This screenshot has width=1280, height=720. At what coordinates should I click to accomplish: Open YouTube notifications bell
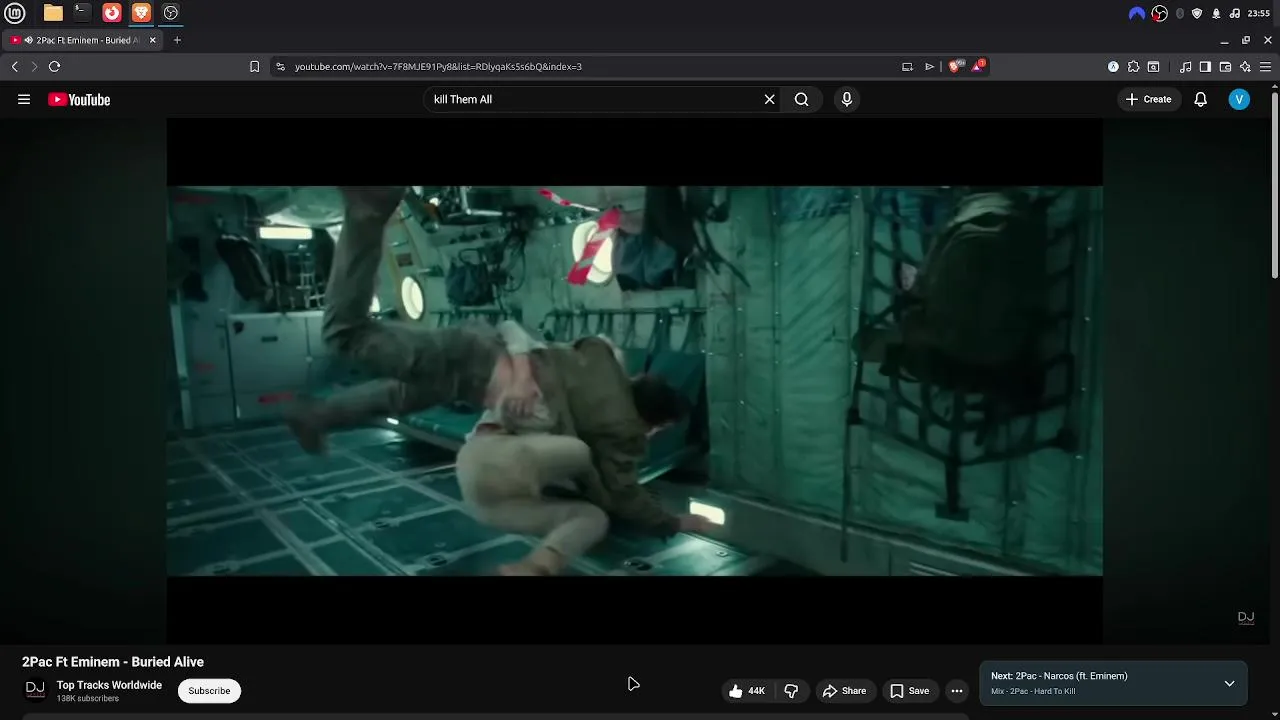[1200, 99]
